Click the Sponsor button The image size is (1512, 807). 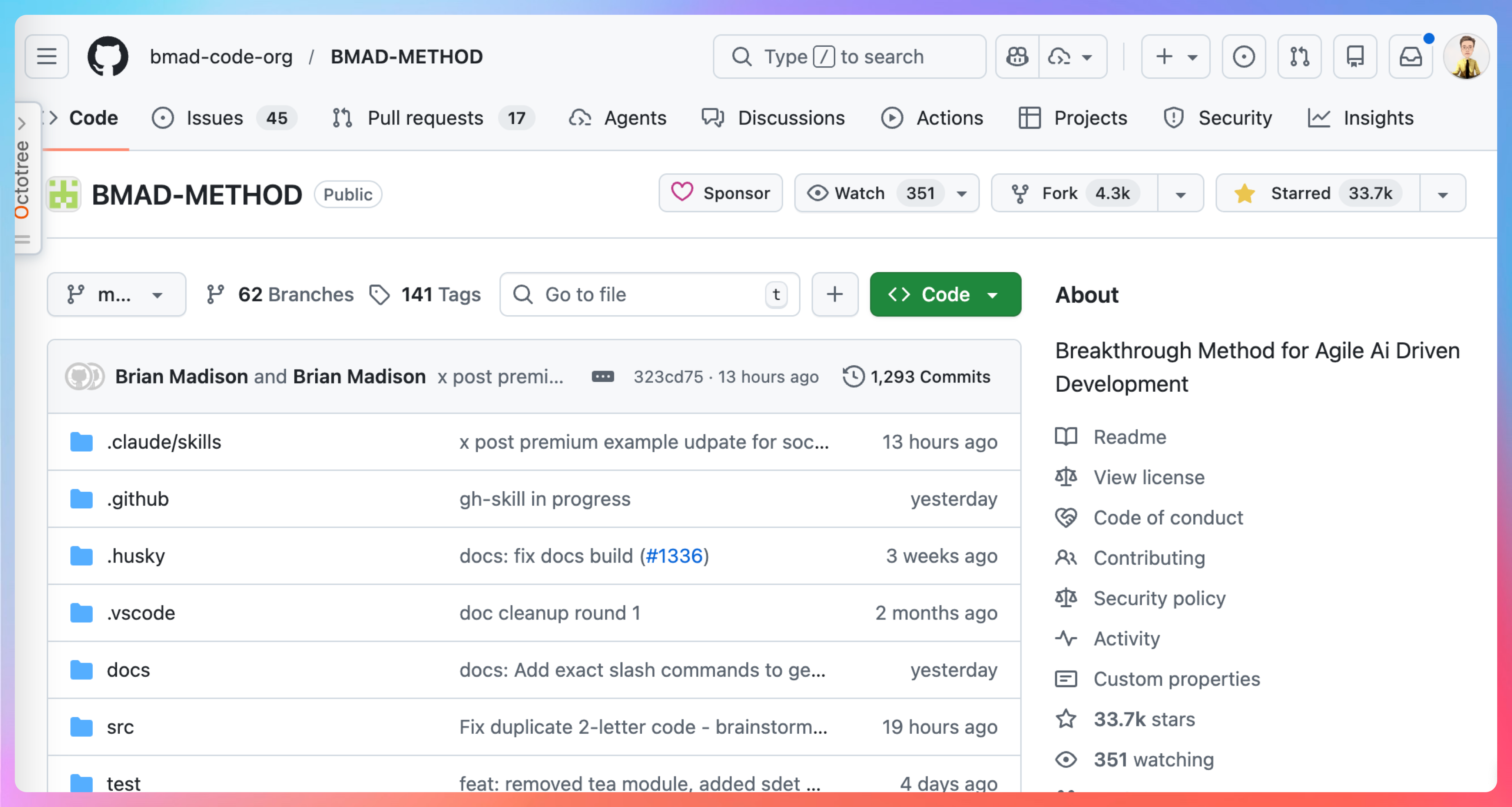pyautogui.click(x=720, y=193)
